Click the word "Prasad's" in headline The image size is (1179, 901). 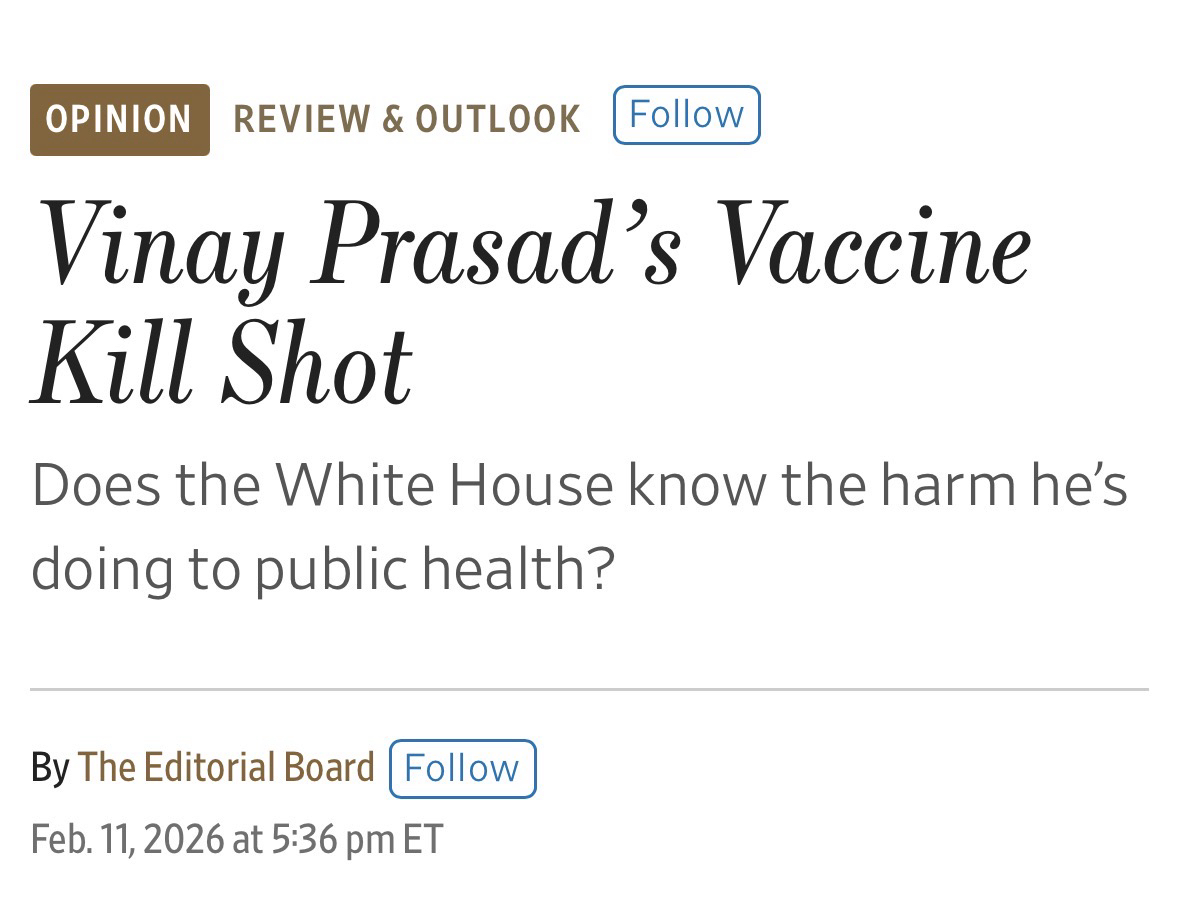pyautogui.click(x=496, y=245)
